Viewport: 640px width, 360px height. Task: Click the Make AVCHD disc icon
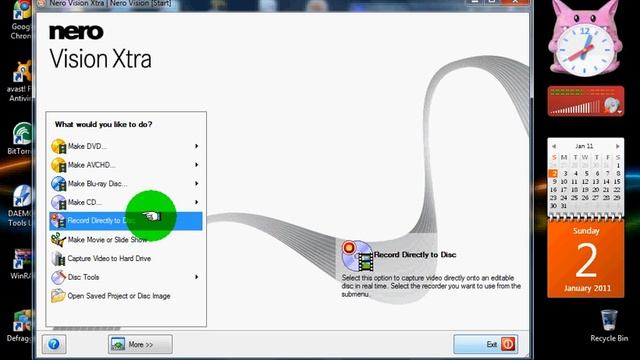point(58,165)
